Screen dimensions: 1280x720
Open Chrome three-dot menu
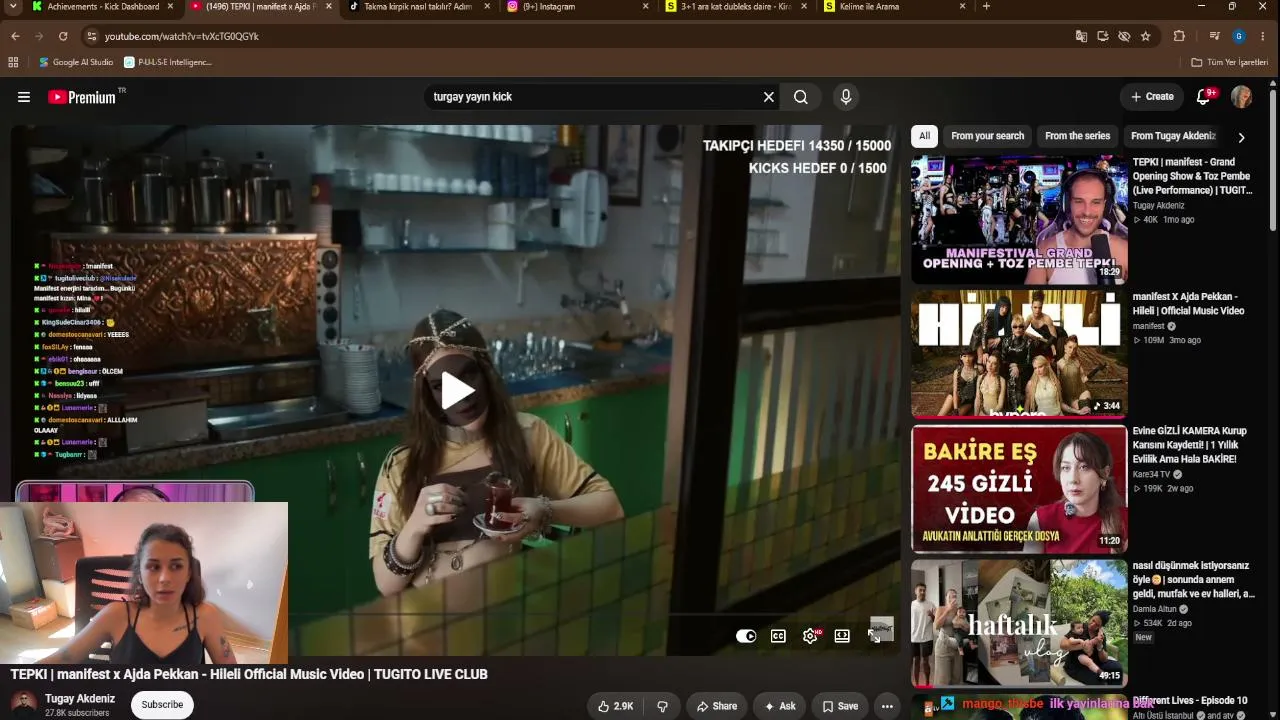[x=1264, y=36]
